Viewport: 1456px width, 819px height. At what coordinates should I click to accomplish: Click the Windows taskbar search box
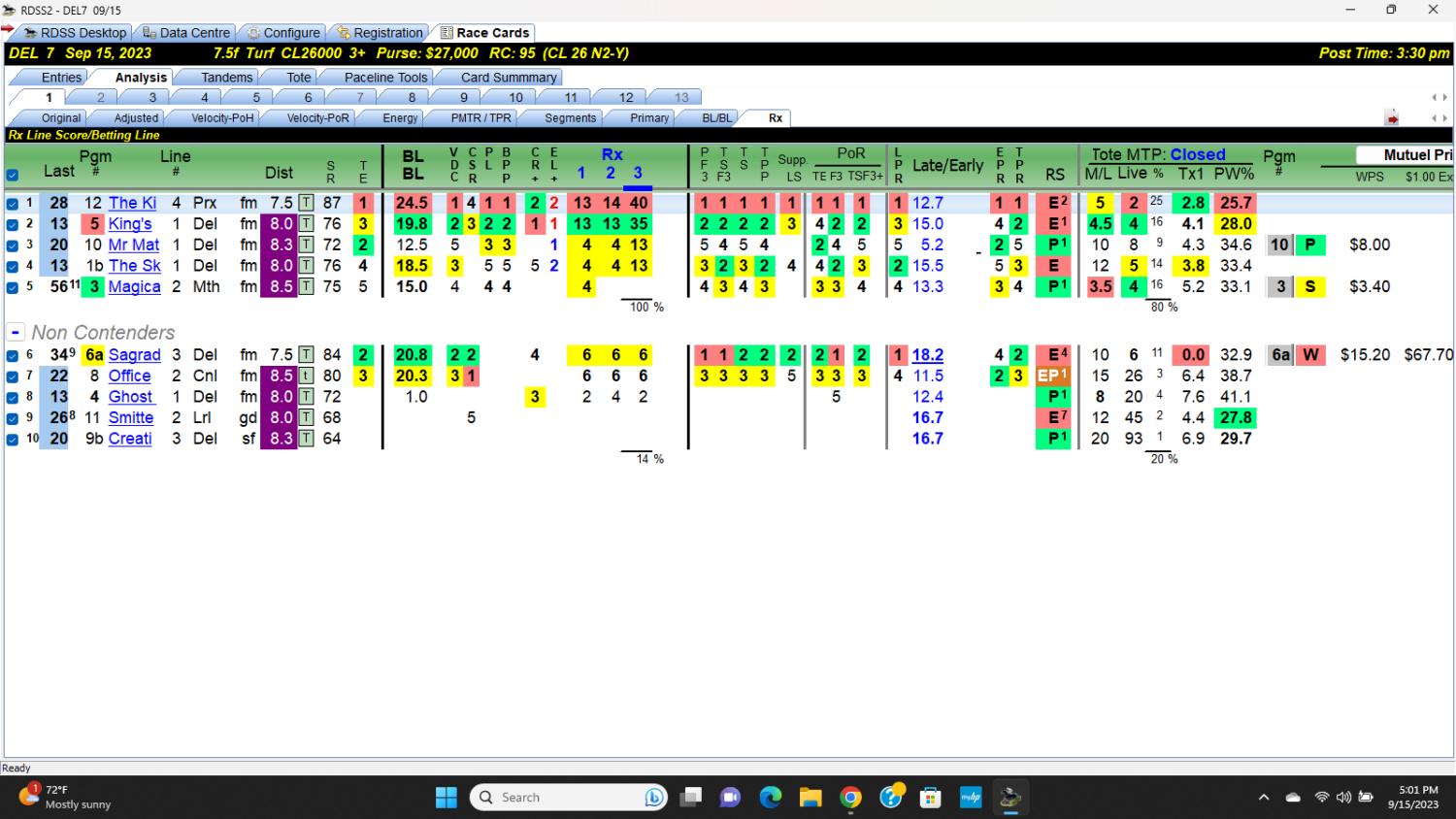coord(569,798)
